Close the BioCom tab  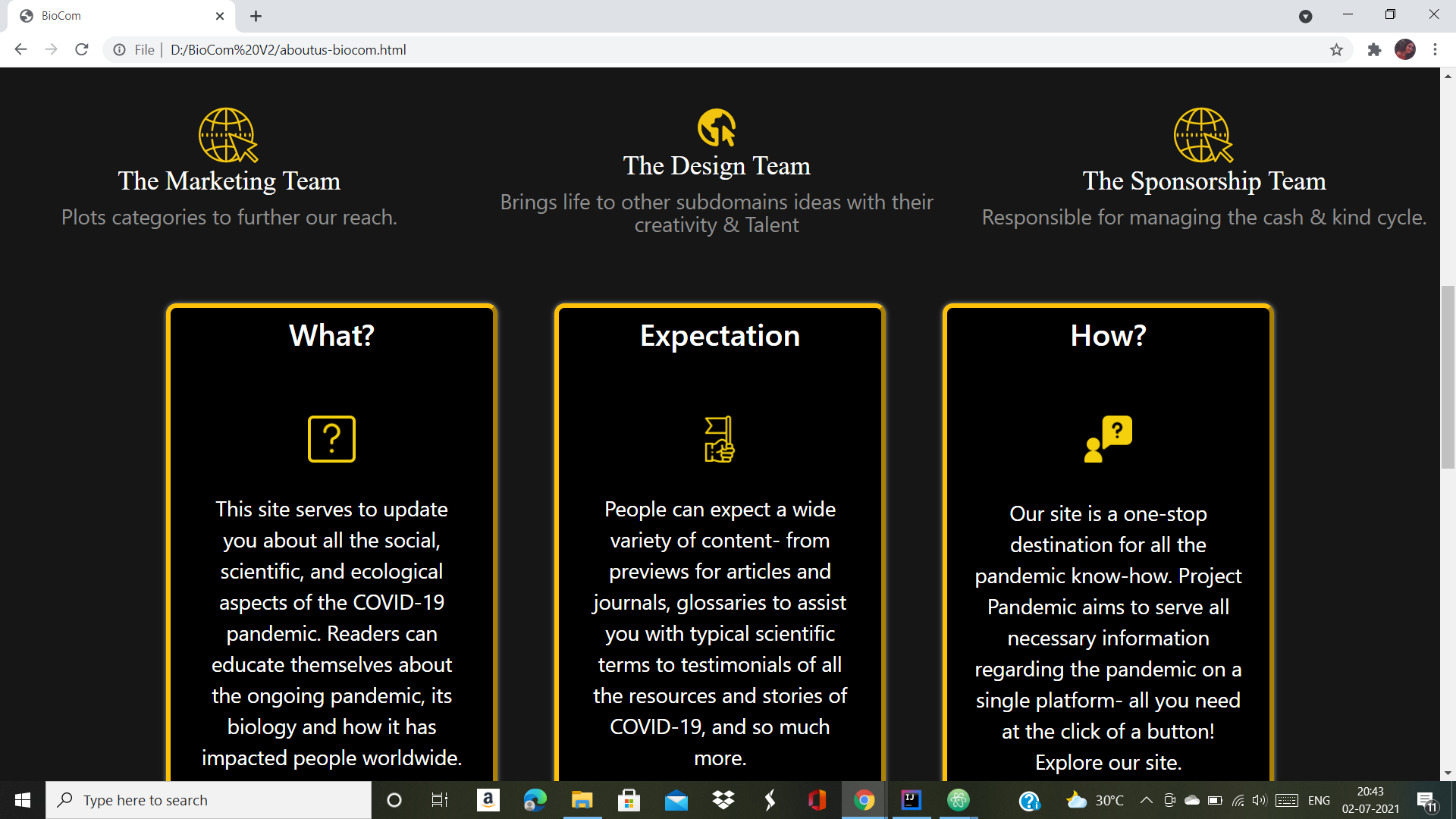[x=220, y=16]
